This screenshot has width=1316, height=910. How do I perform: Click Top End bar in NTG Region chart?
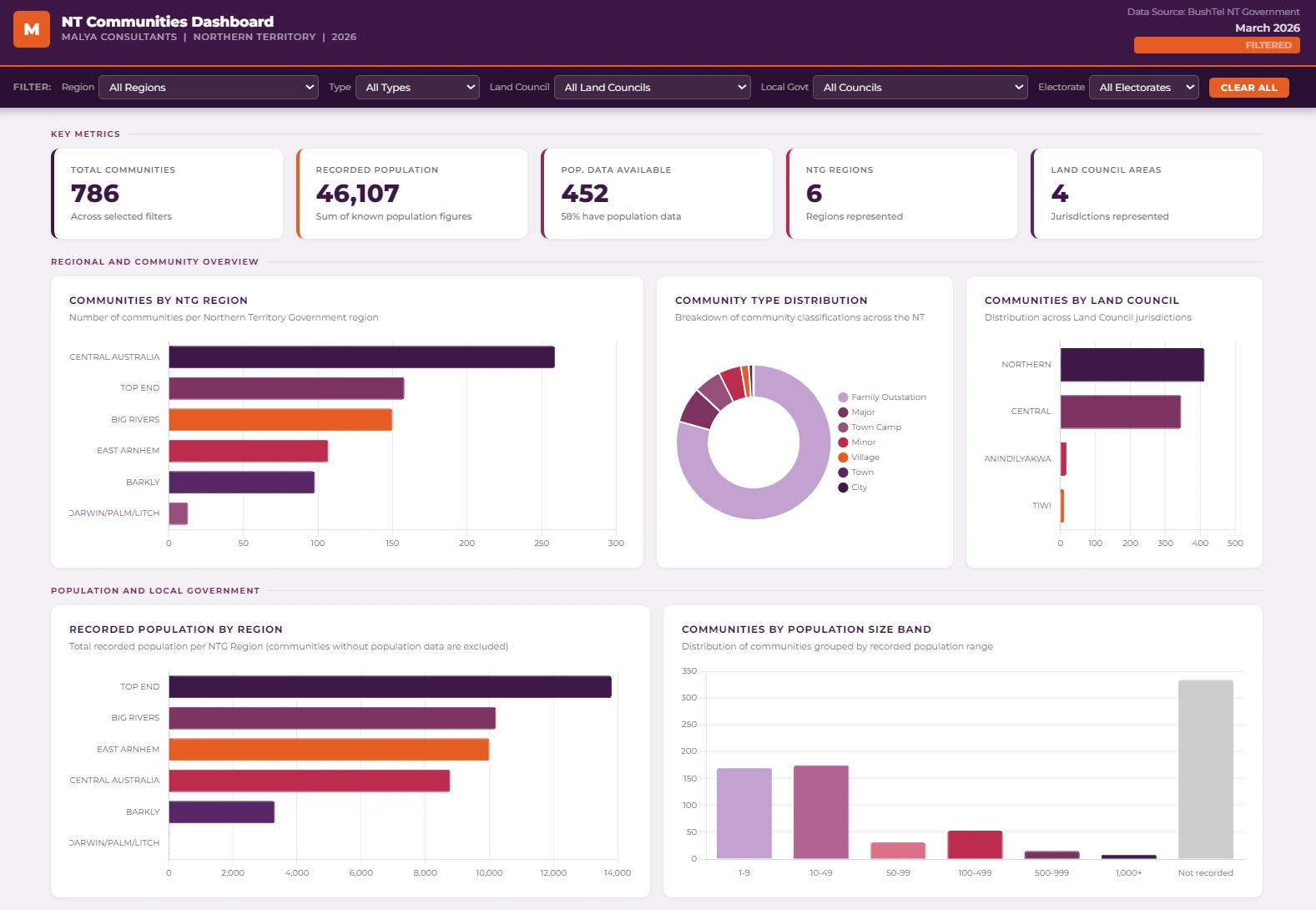tap(286, 388)
